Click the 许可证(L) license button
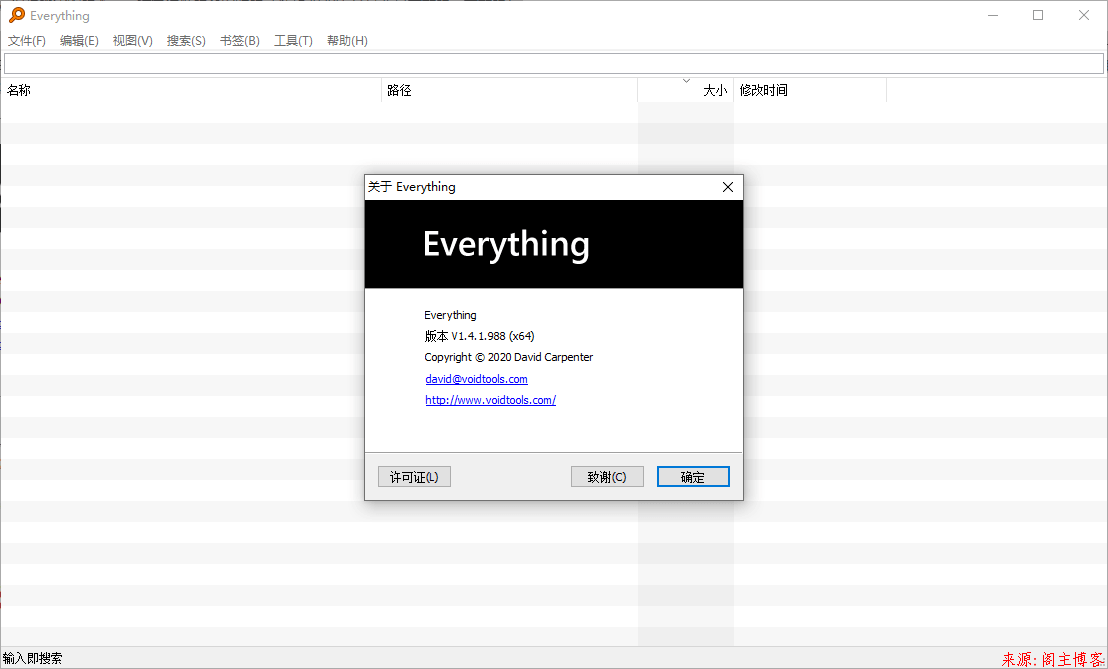The height and width of the screenshot is (669, 1108). pos(414,477)
